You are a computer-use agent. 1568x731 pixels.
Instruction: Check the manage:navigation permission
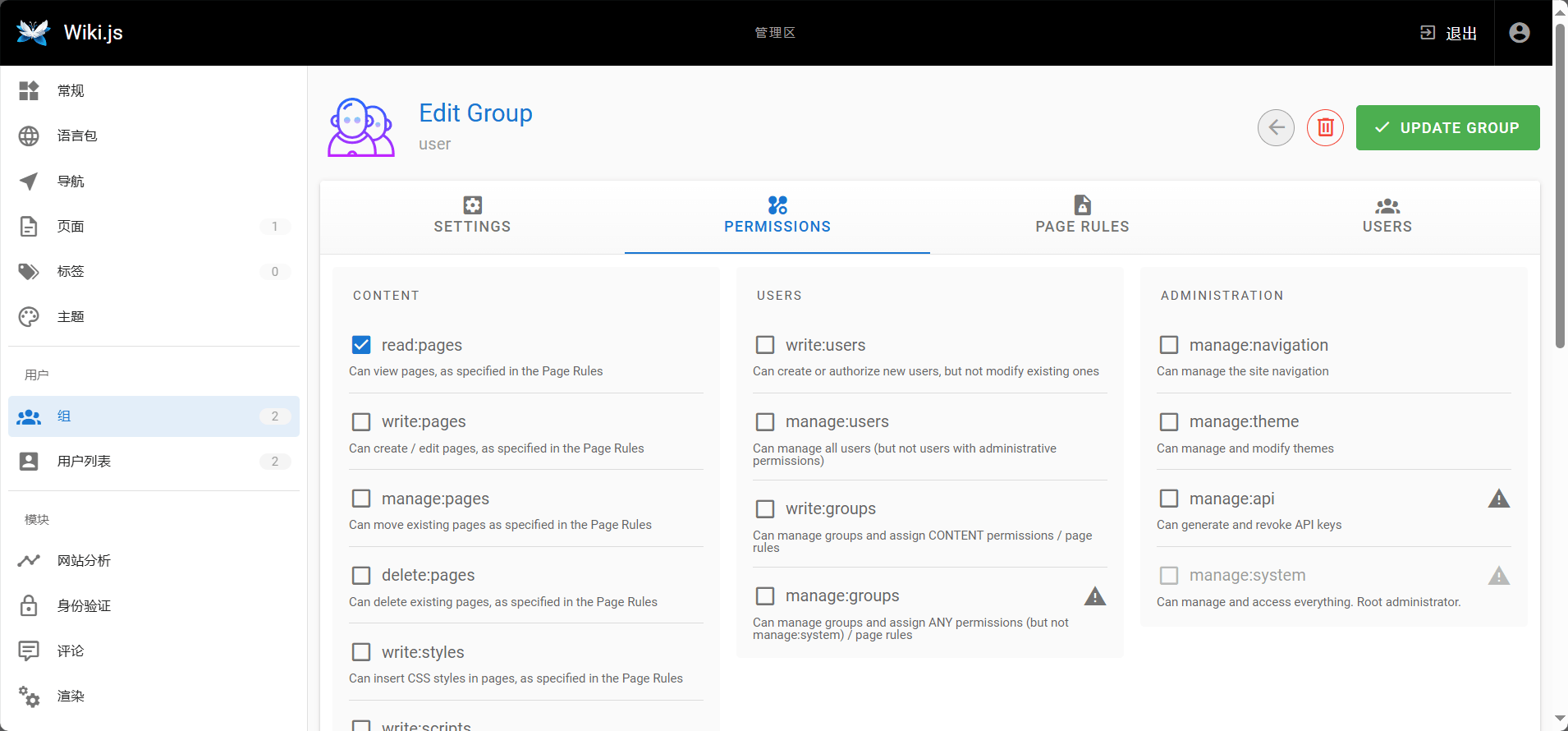click(1169, 345)
